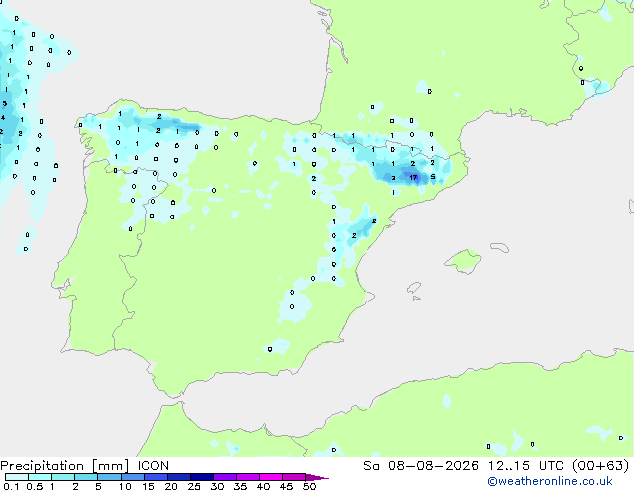
Task: Click legend label '40'
Action: coord(263,486)
